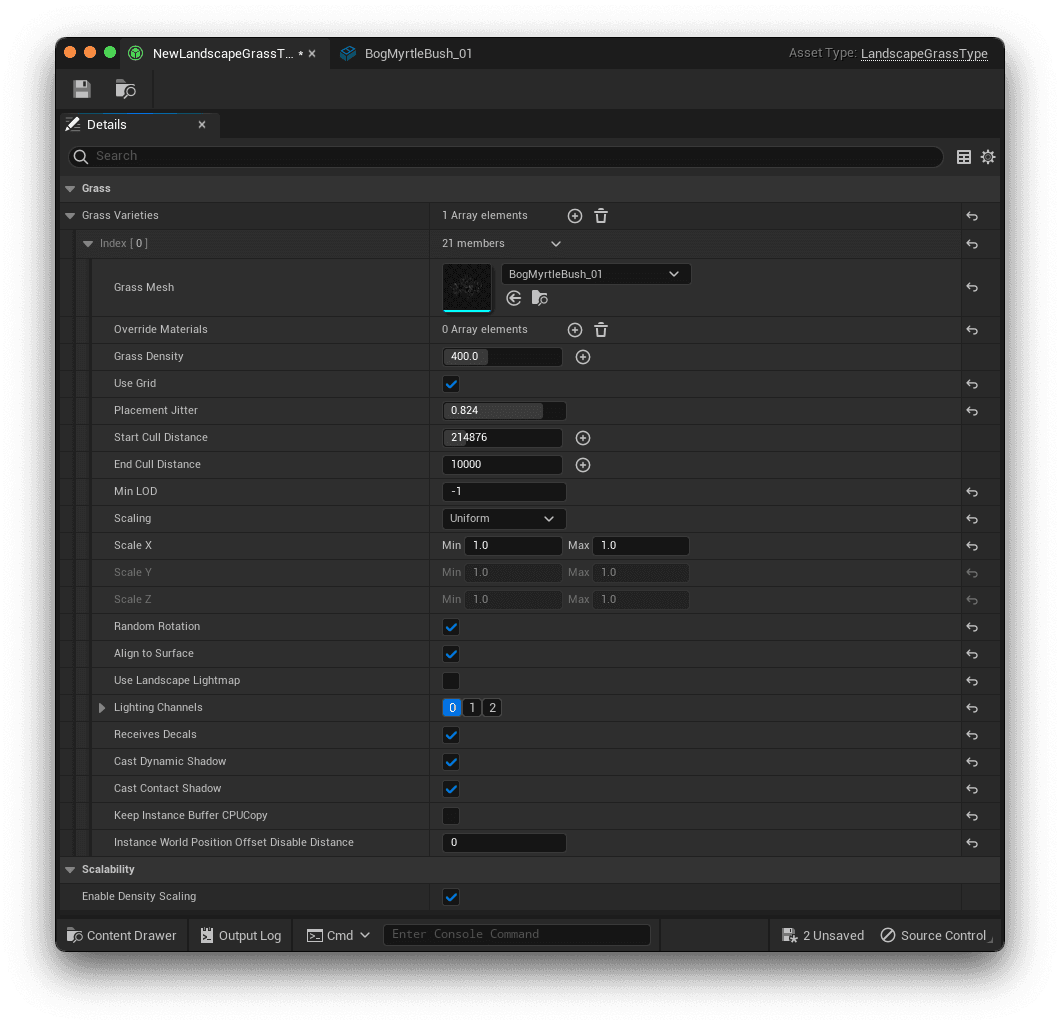Switch to the BogMyrtleBush_01 tab
The width and height of the screenshot is (1060, 1025).
[407, 53]
